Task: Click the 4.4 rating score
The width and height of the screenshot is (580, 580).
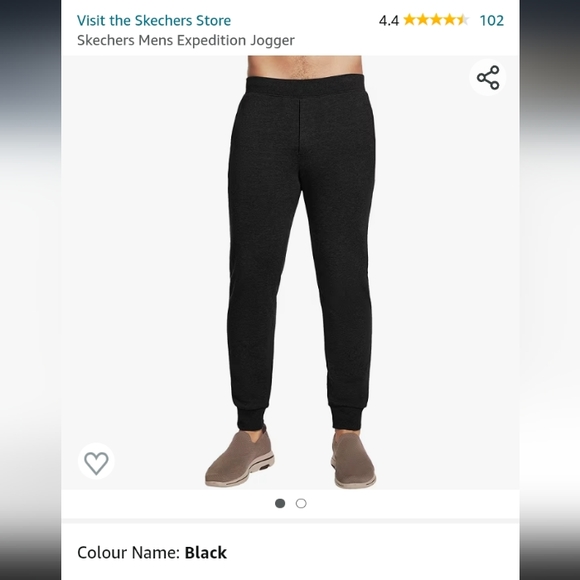Action: 389,21
